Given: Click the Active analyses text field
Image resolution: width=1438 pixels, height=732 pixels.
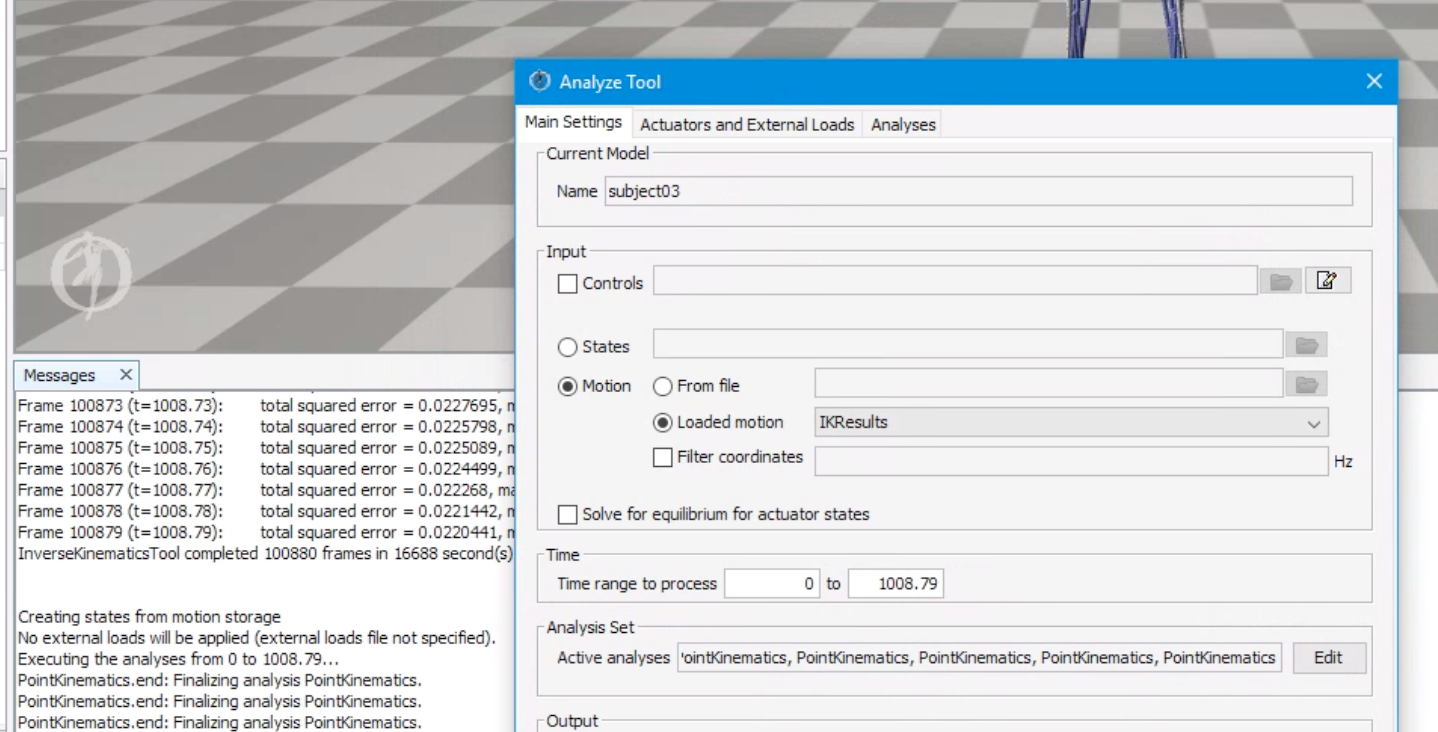Looking at the screenshot, I should [980, 658].
